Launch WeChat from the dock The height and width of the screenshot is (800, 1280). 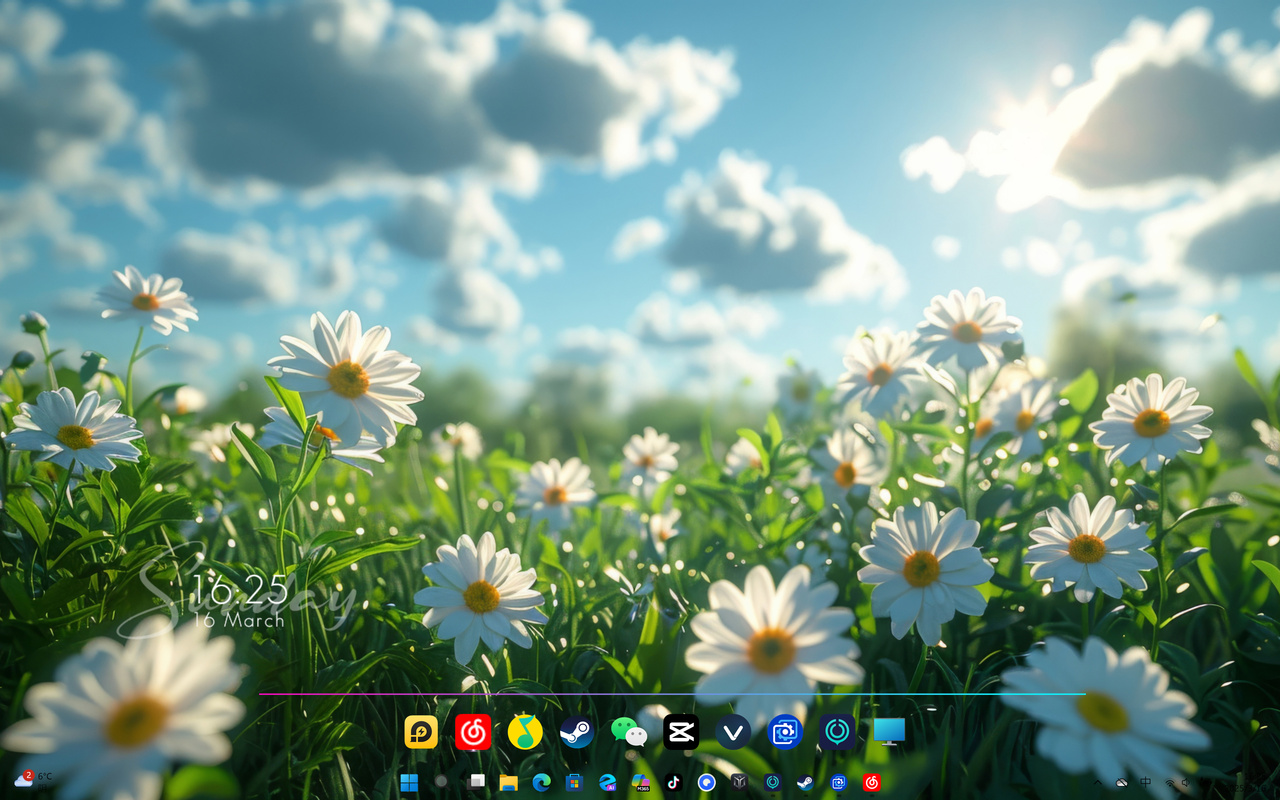coord(629,732)
